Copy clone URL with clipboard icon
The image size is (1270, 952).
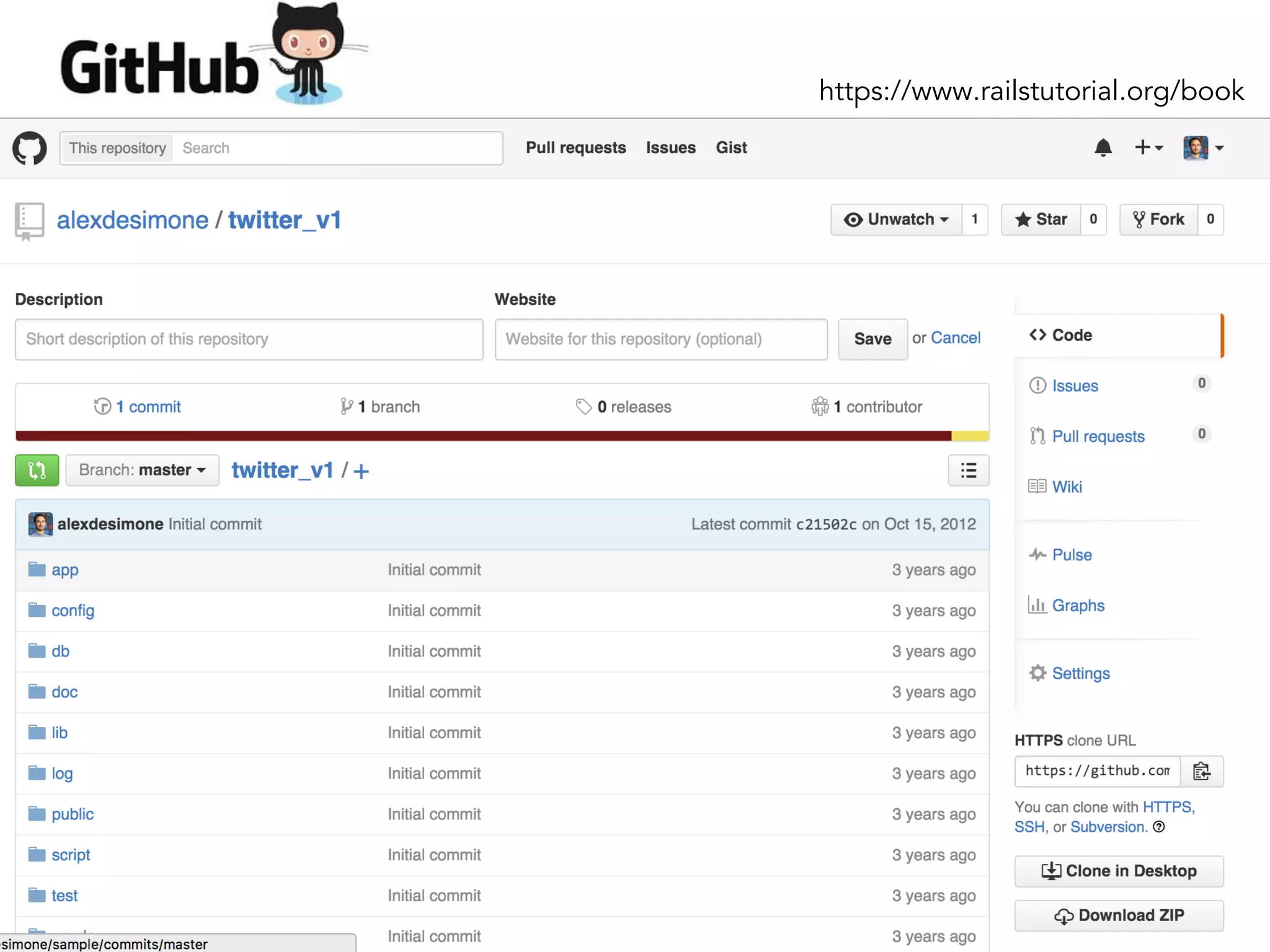(1201, 772)
